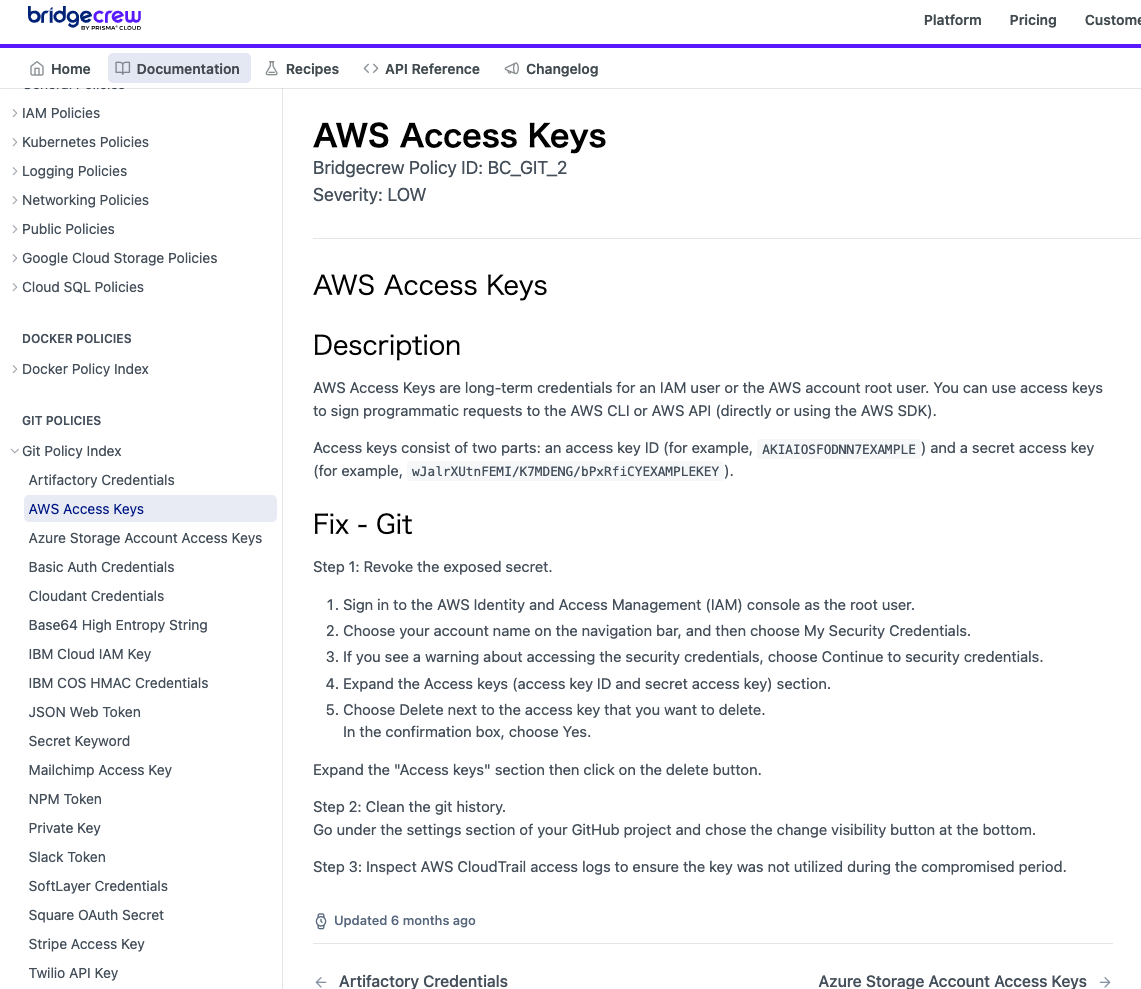Open the Platform menu in the header
Viewport: 1141px width, 989px height.
(x=953, y=20)
